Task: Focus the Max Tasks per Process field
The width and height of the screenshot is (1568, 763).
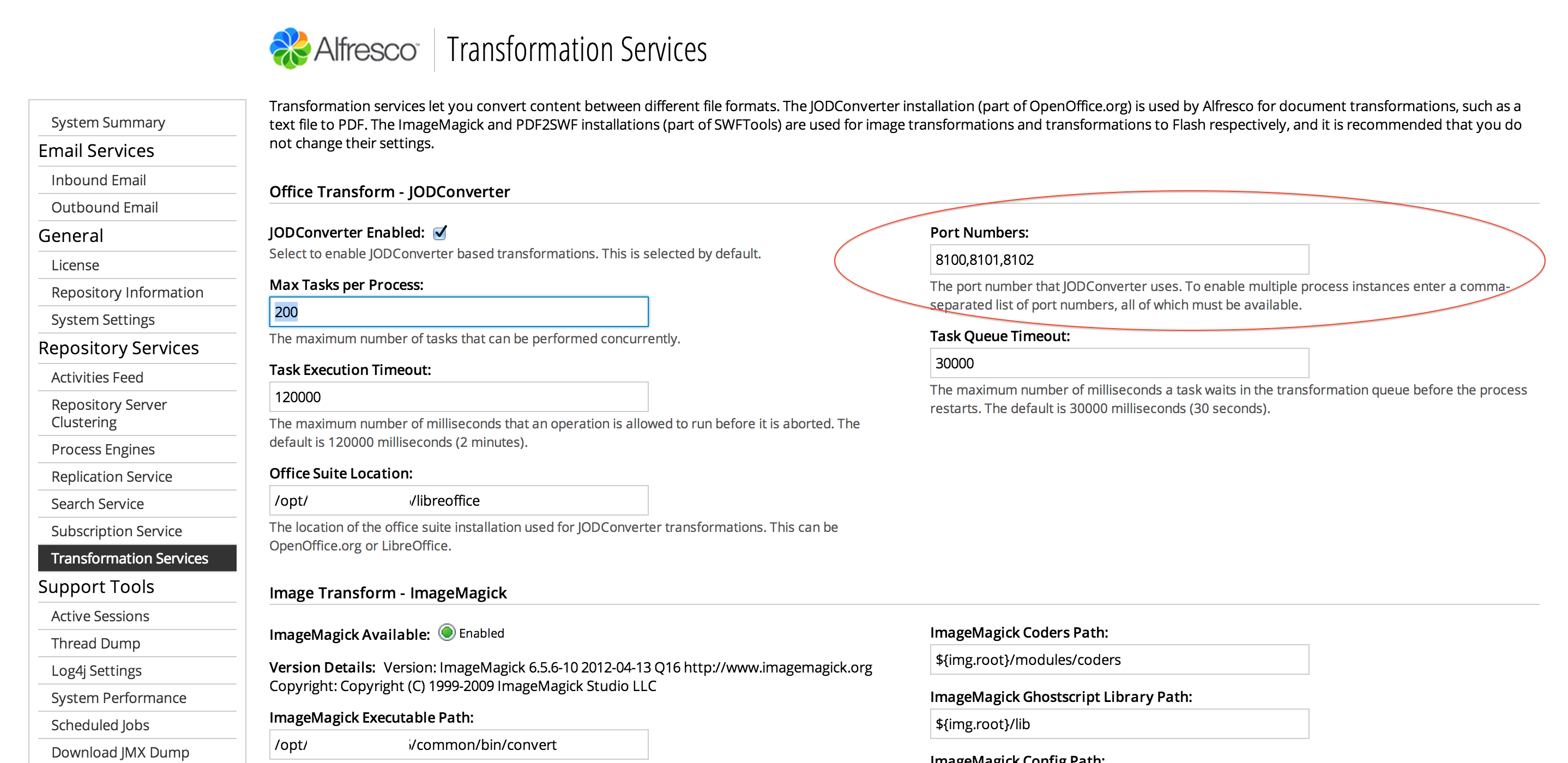Action: click(x=459, y=312)
